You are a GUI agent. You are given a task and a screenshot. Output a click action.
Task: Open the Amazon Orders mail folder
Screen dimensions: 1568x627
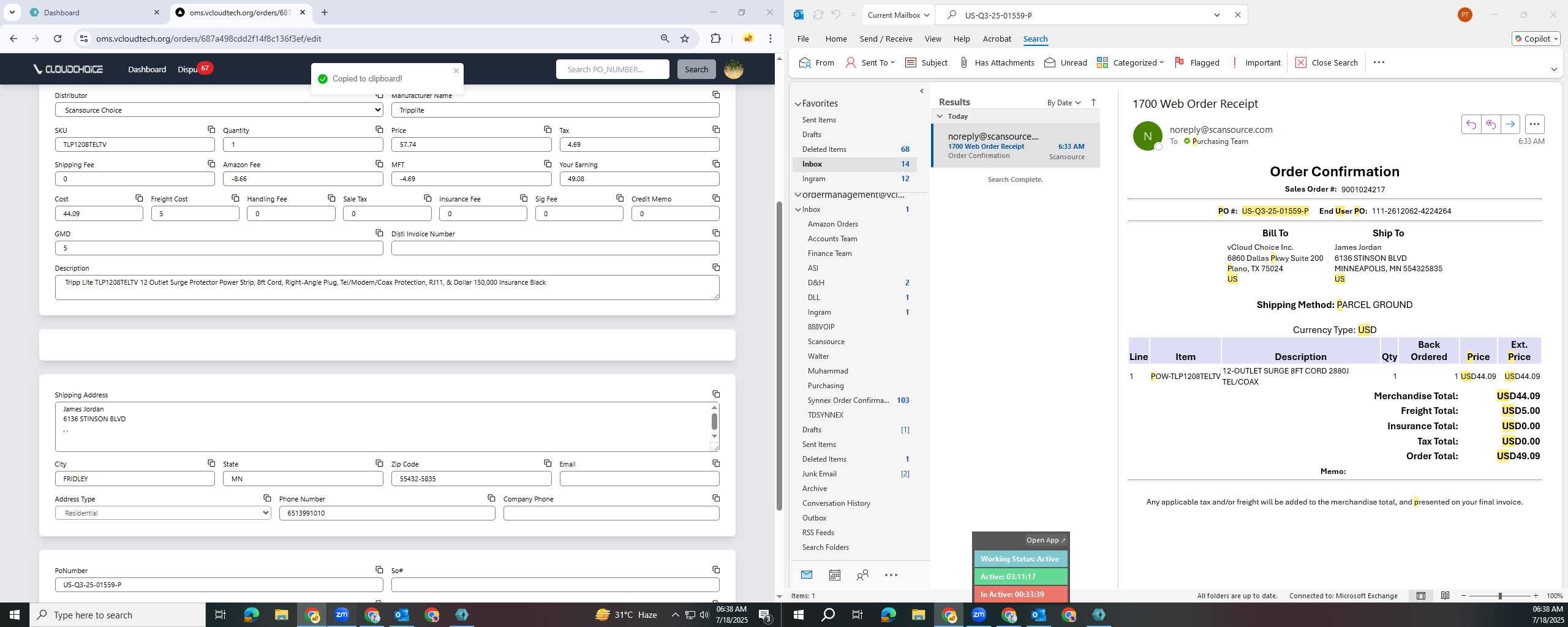pos(832,224)
